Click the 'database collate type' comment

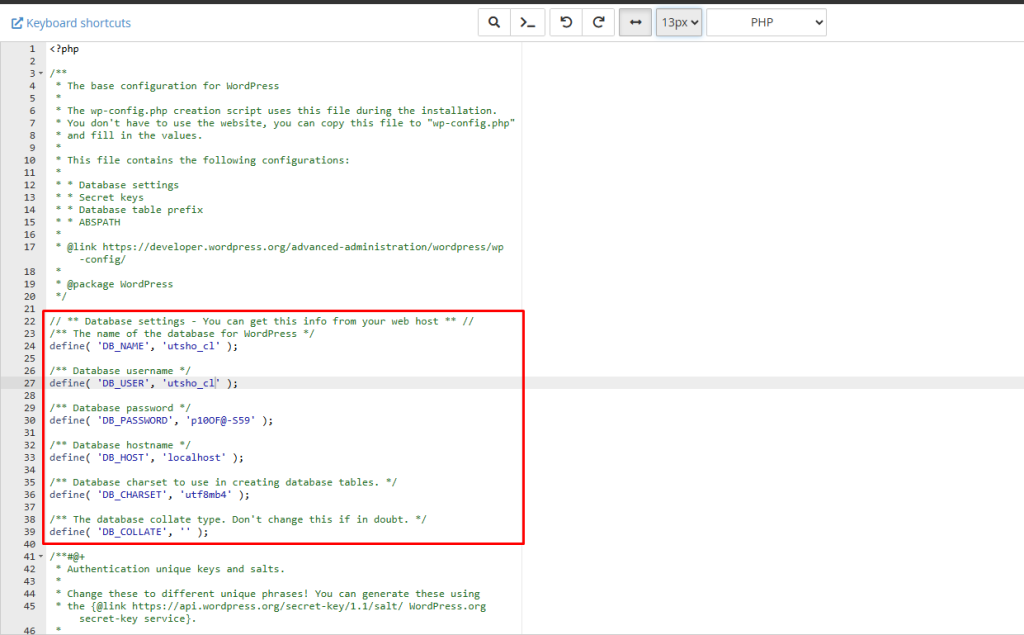coord(238,520)
